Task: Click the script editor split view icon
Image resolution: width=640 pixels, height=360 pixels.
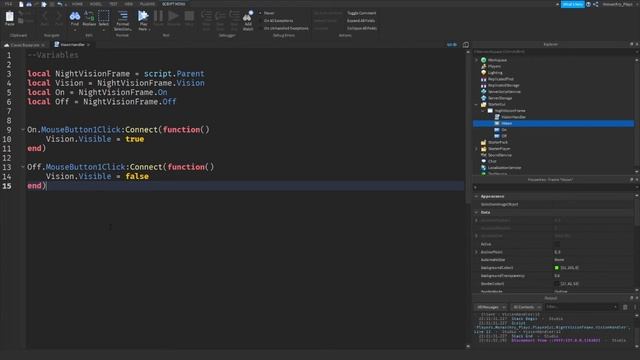Action: 466,45
